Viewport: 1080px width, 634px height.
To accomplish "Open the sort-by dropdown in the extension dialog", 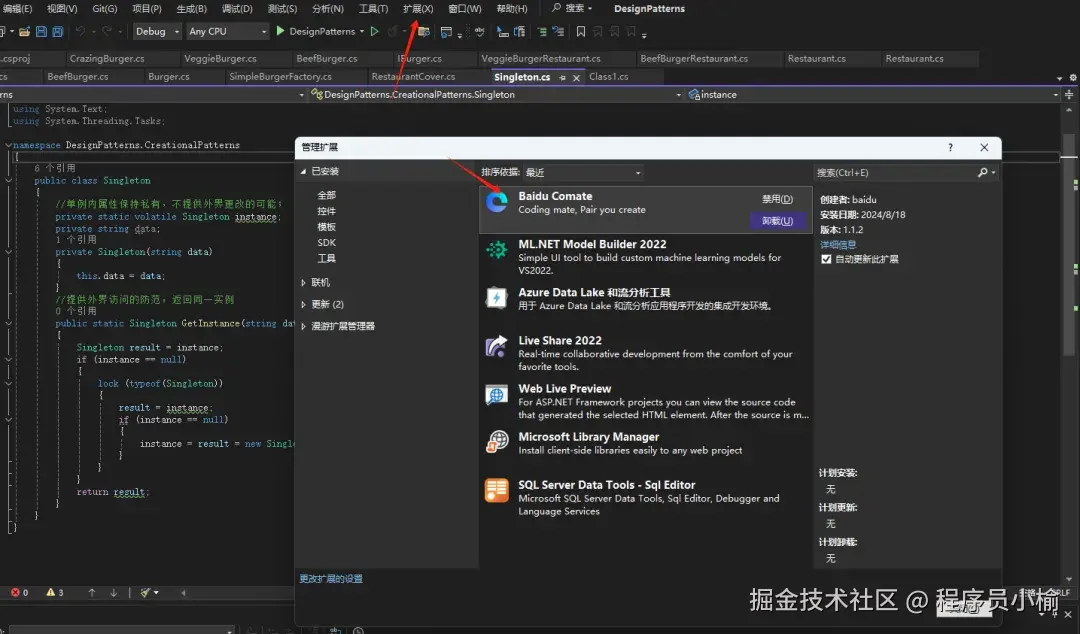I will coord(582,172).
